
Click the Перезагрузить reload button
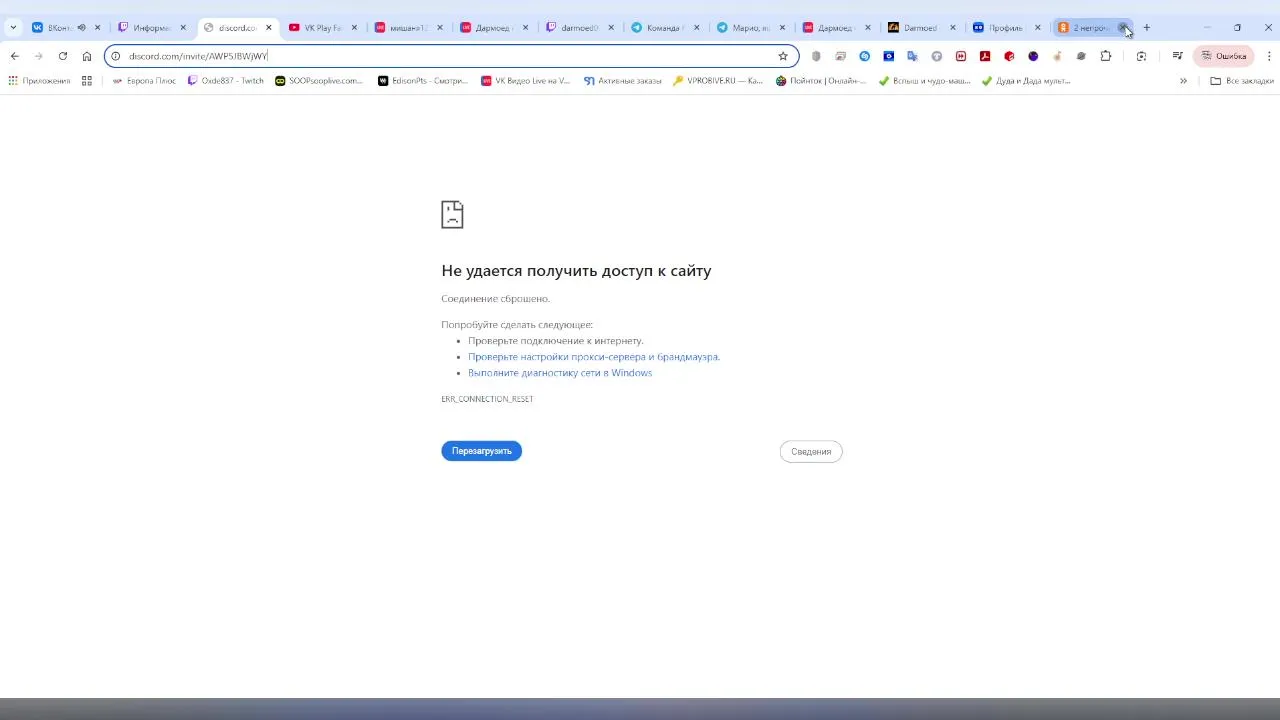(482, 451)
